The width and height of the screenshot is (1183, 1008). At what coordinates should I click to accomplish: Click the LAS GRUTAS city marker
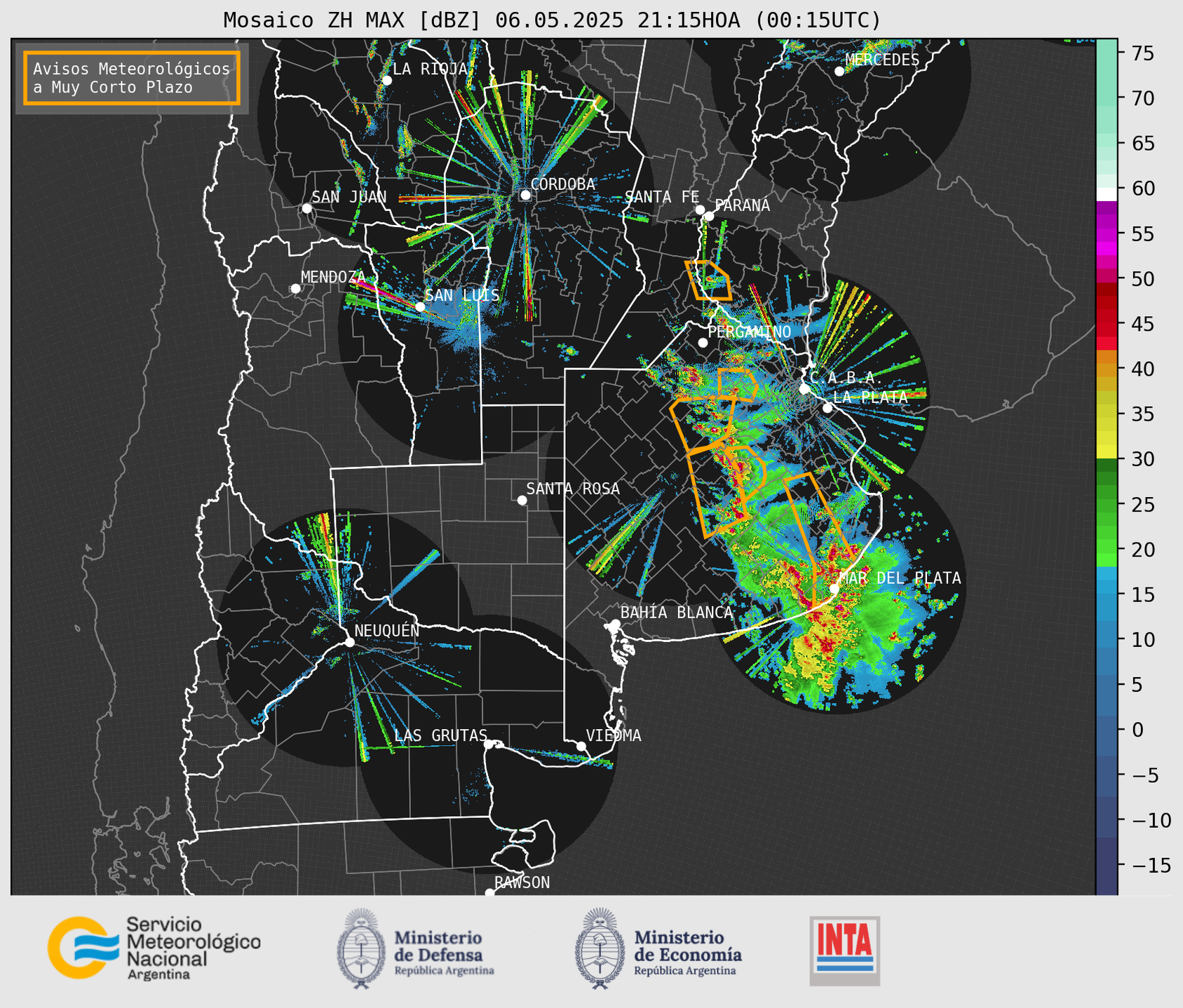point(489,744)
